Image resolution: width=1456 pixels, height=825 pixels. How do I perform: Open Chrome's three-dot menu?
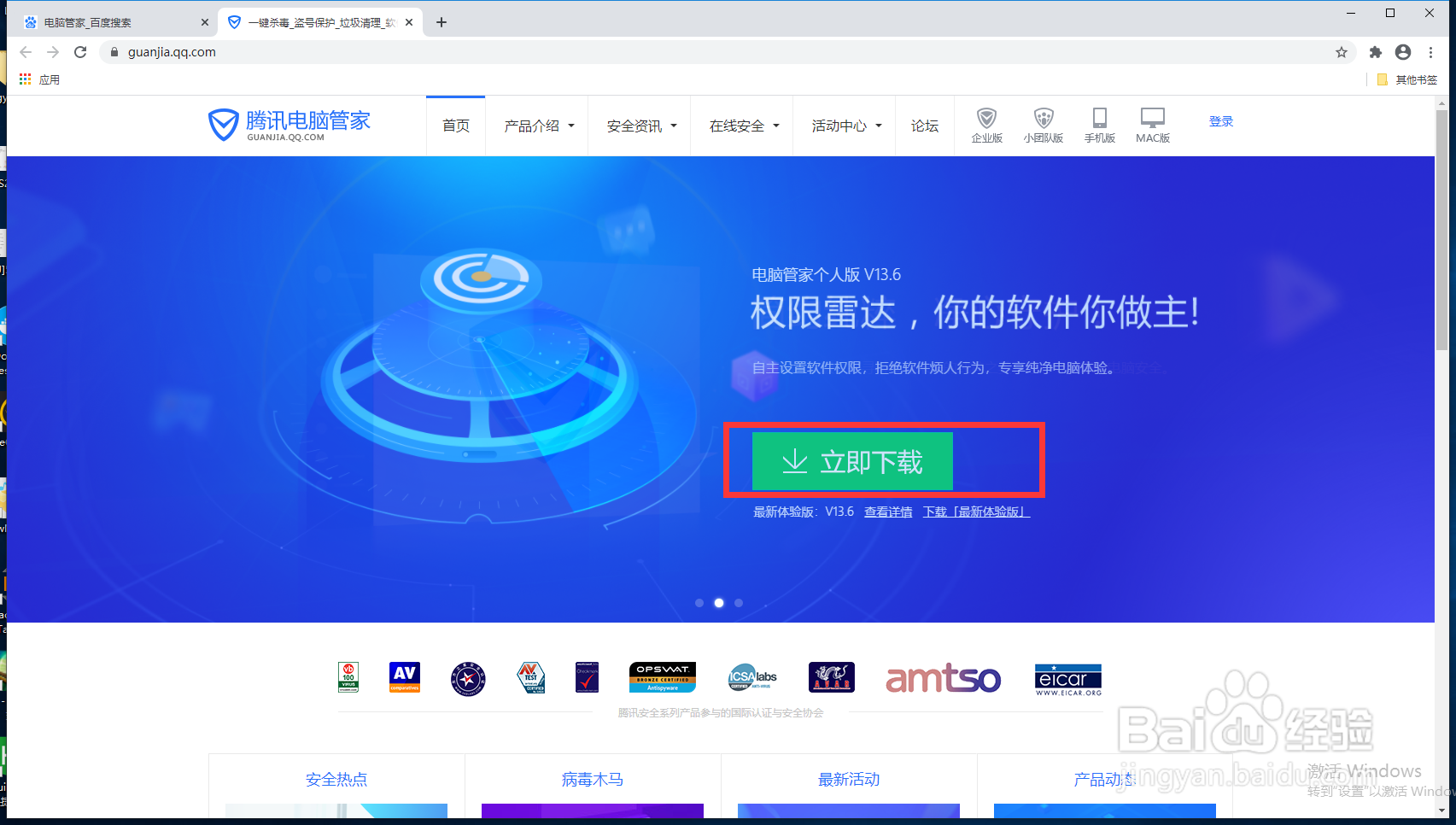[x=1432, y=52]
